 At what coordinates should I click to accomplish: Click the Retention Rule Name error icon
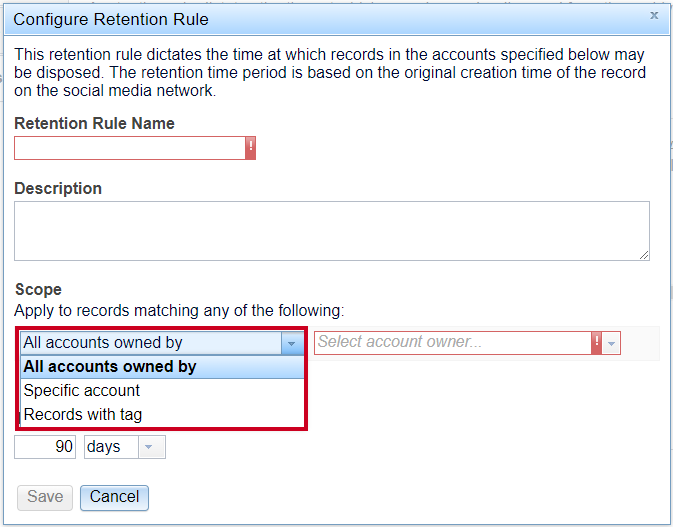[x=250, y=148]
